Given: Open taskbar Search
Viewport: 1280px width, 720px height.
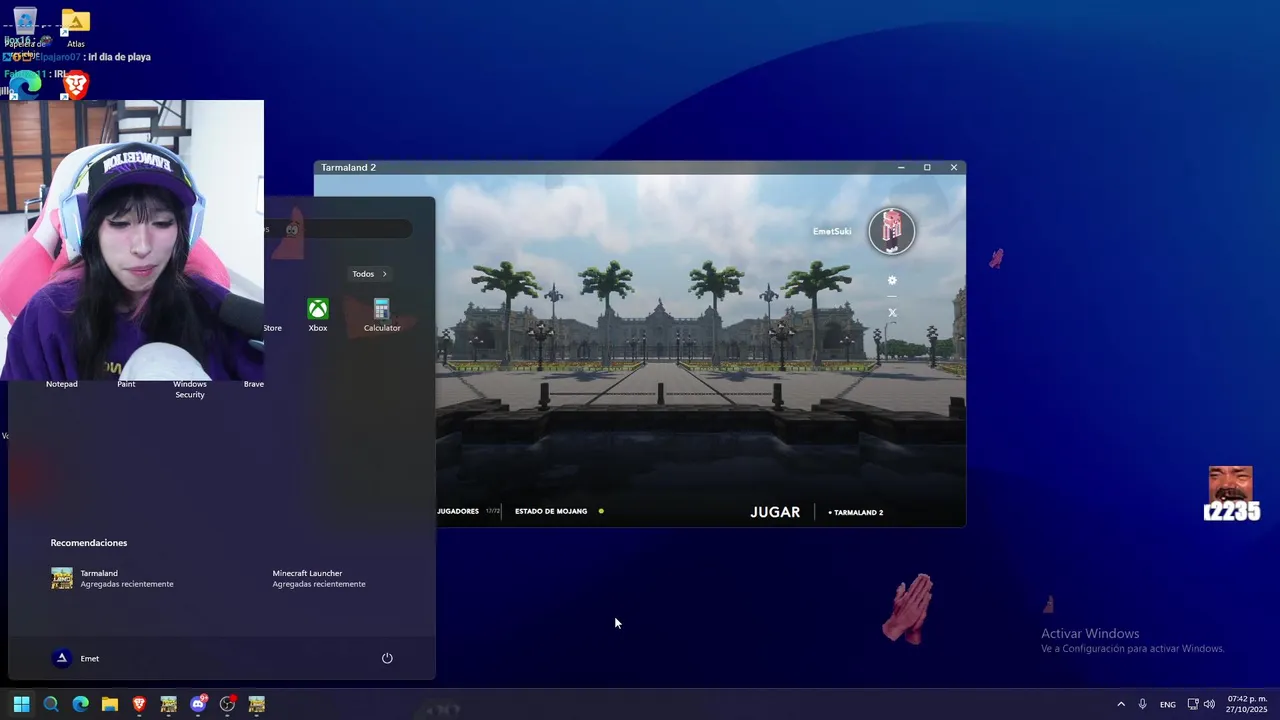Looking at the screenshot, I should (51, 704).
